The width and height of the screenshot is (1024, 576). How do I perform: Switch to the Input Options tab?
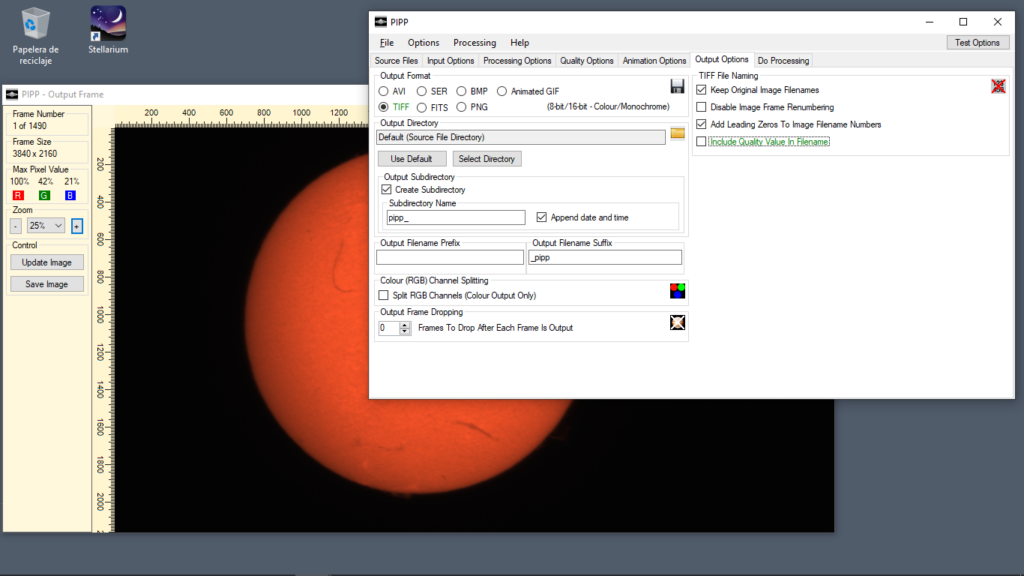click(x=451, y=61)
